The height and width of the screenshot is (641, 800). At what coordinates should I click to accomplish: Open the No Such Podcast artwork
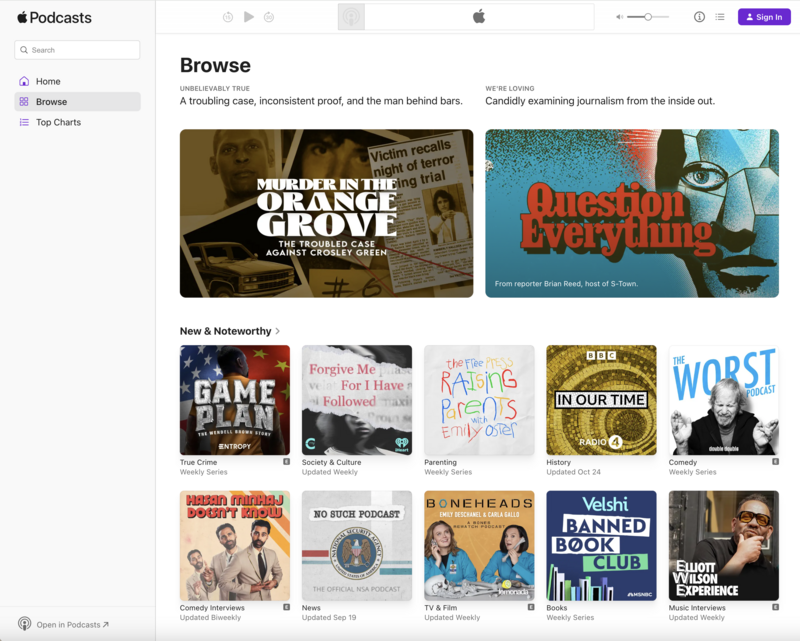pos(357,546)
